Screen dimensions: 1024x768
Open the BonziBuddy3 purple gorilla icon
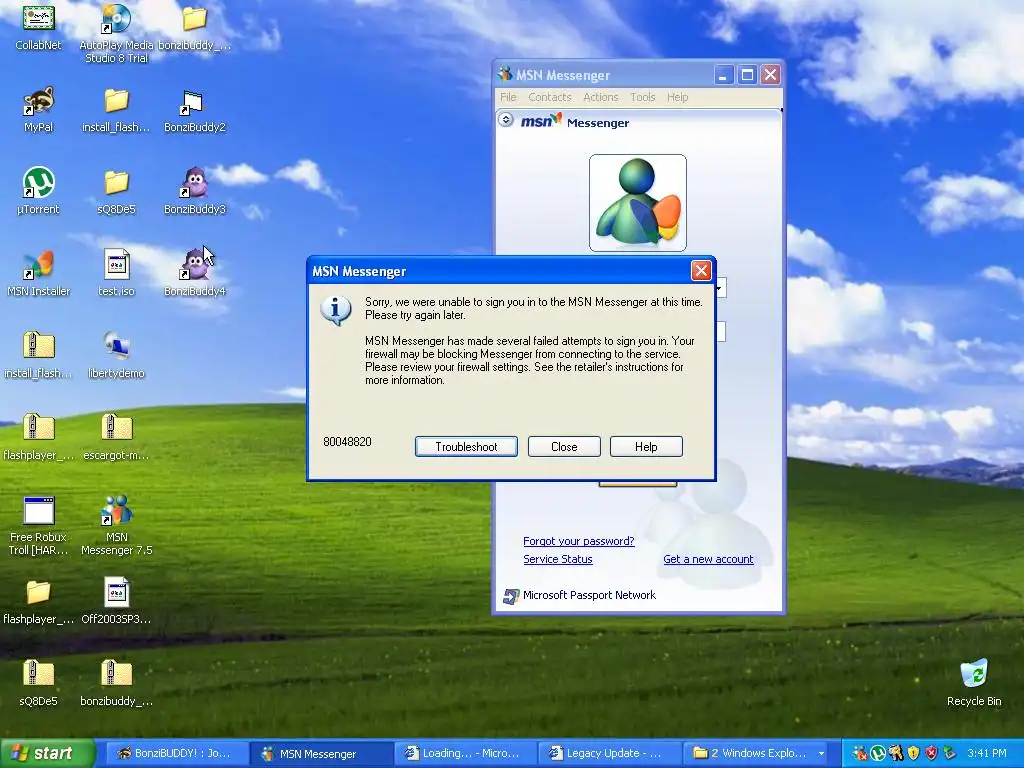(x=194, y=191)
